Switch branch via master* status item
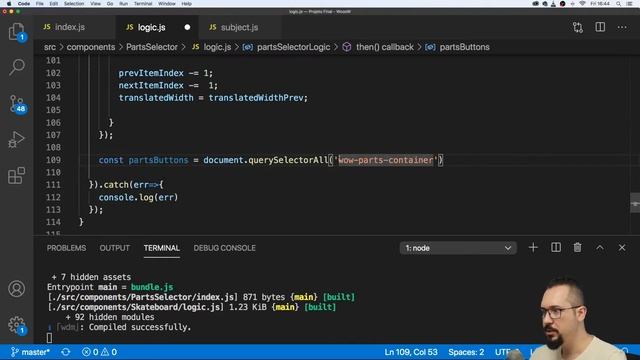 click(x=30, y=352)
